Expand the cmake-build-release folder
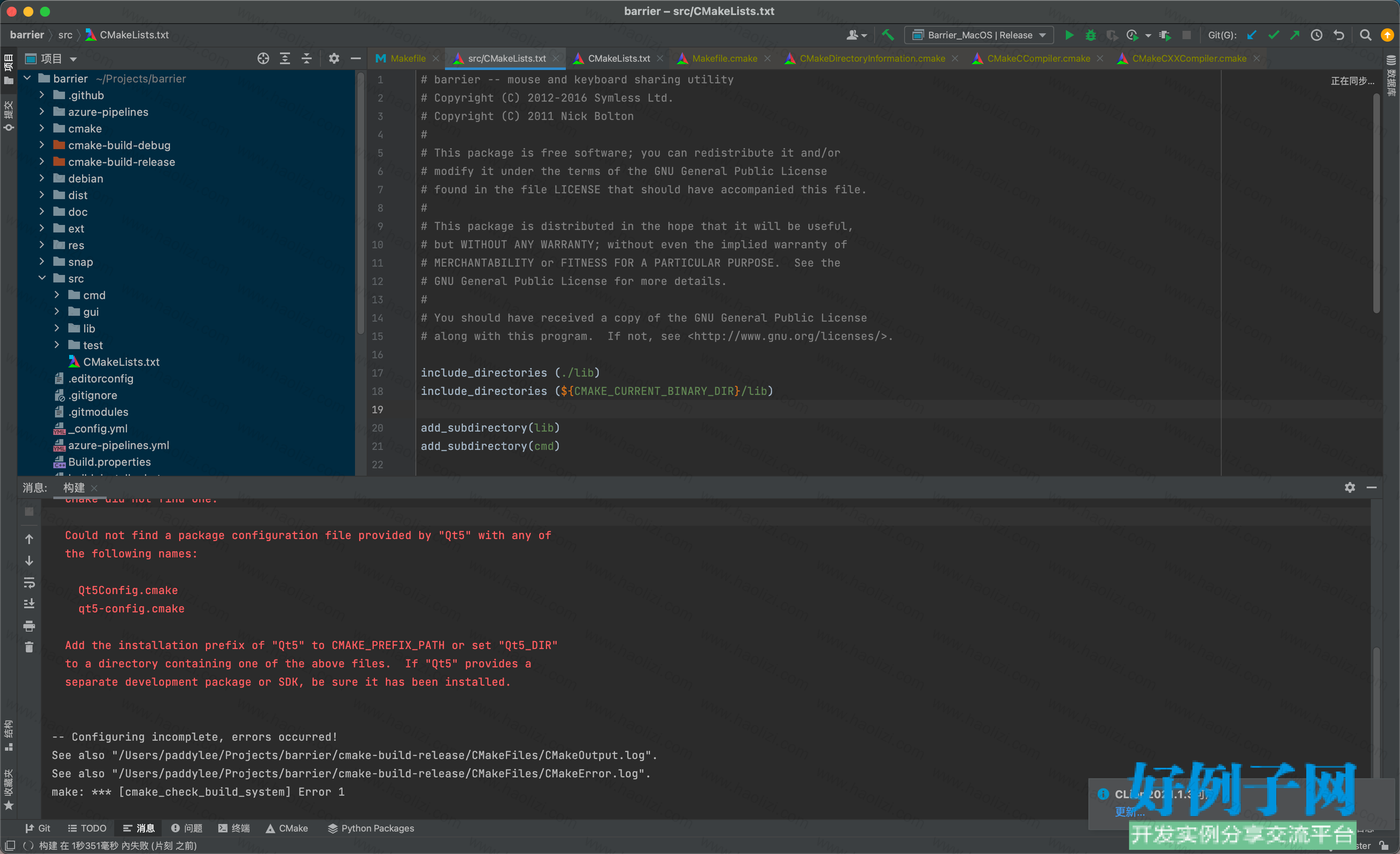Viewport: 1400px width, 854px height. 42,162
